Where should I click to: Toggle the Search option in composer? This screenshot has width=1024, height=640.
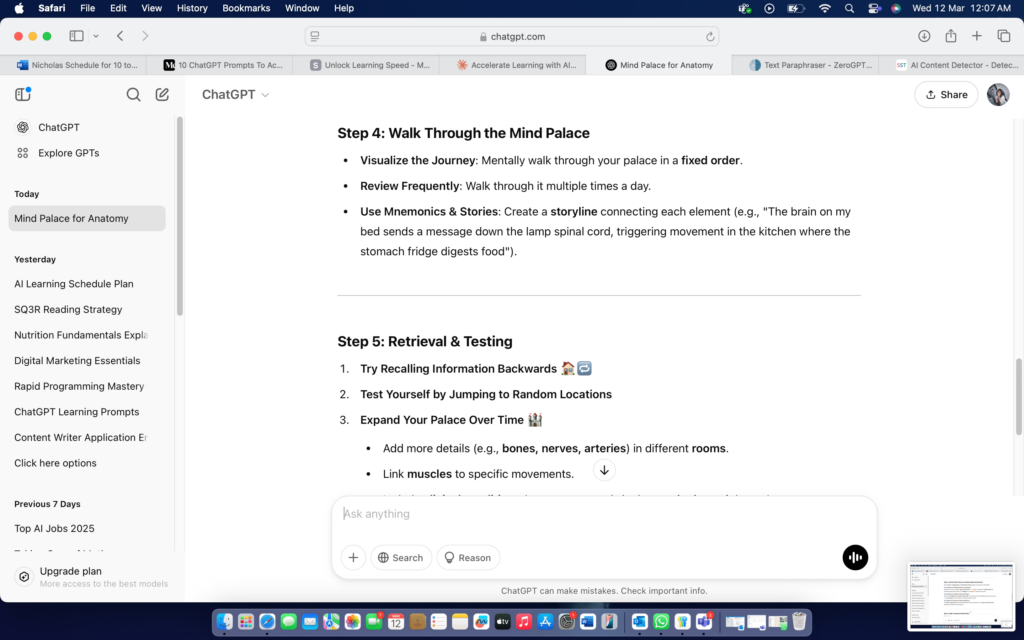click(x=400, y=558)
